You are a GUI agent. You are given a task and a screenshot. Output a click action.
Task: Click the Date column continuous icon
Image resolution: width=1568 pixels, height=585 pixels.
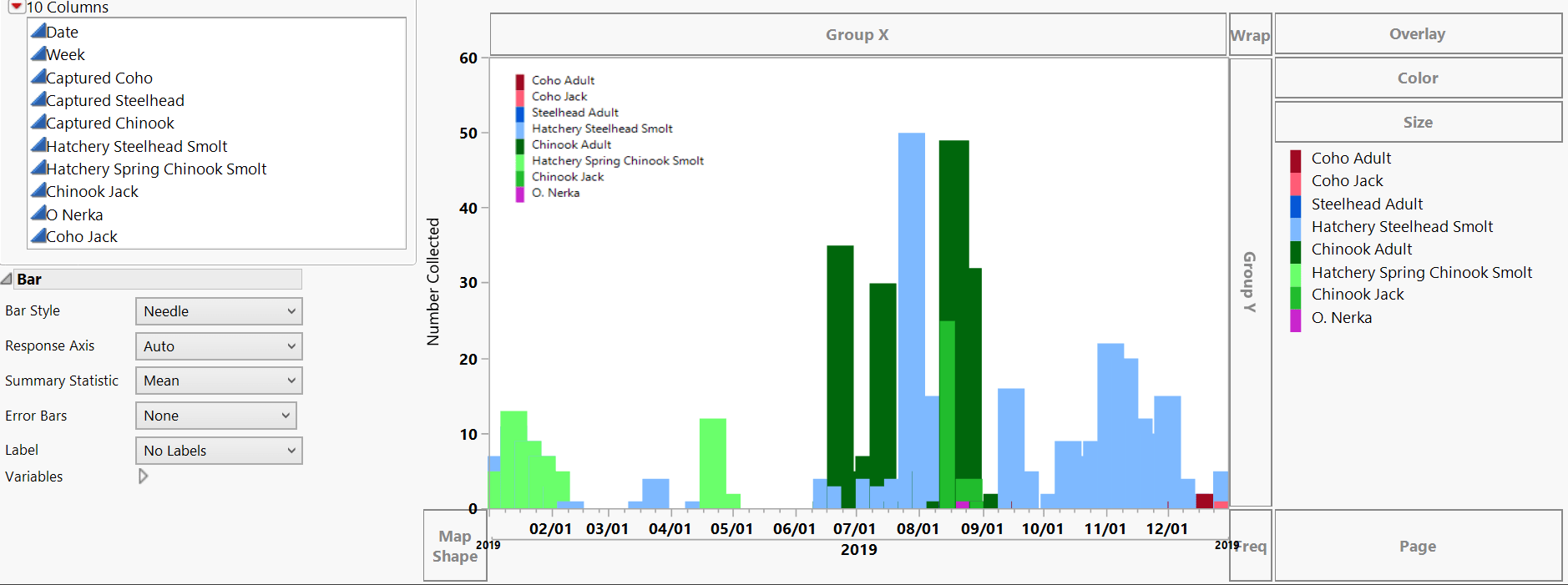(x=38, y=31)
